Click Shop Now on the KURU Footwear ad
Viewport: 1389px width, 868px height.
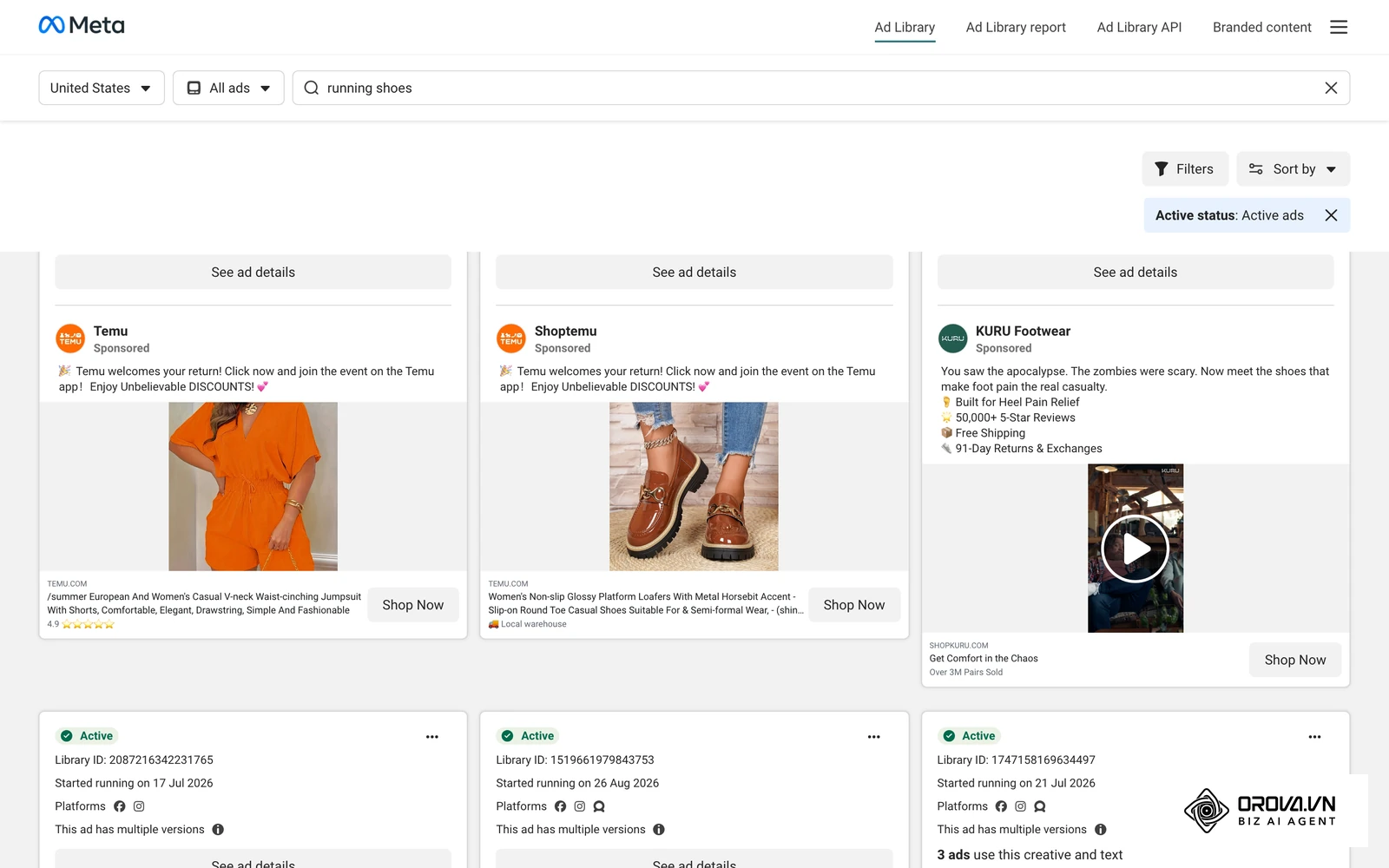(x=1295, y=660)
